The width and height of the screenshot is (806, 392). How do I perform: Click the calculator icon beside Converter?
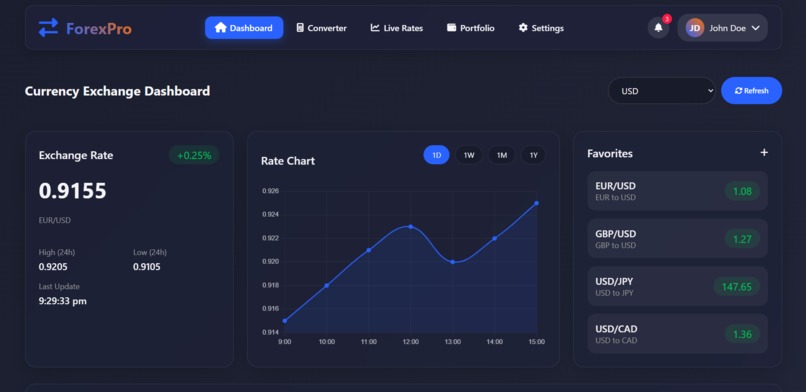(300, 28)
